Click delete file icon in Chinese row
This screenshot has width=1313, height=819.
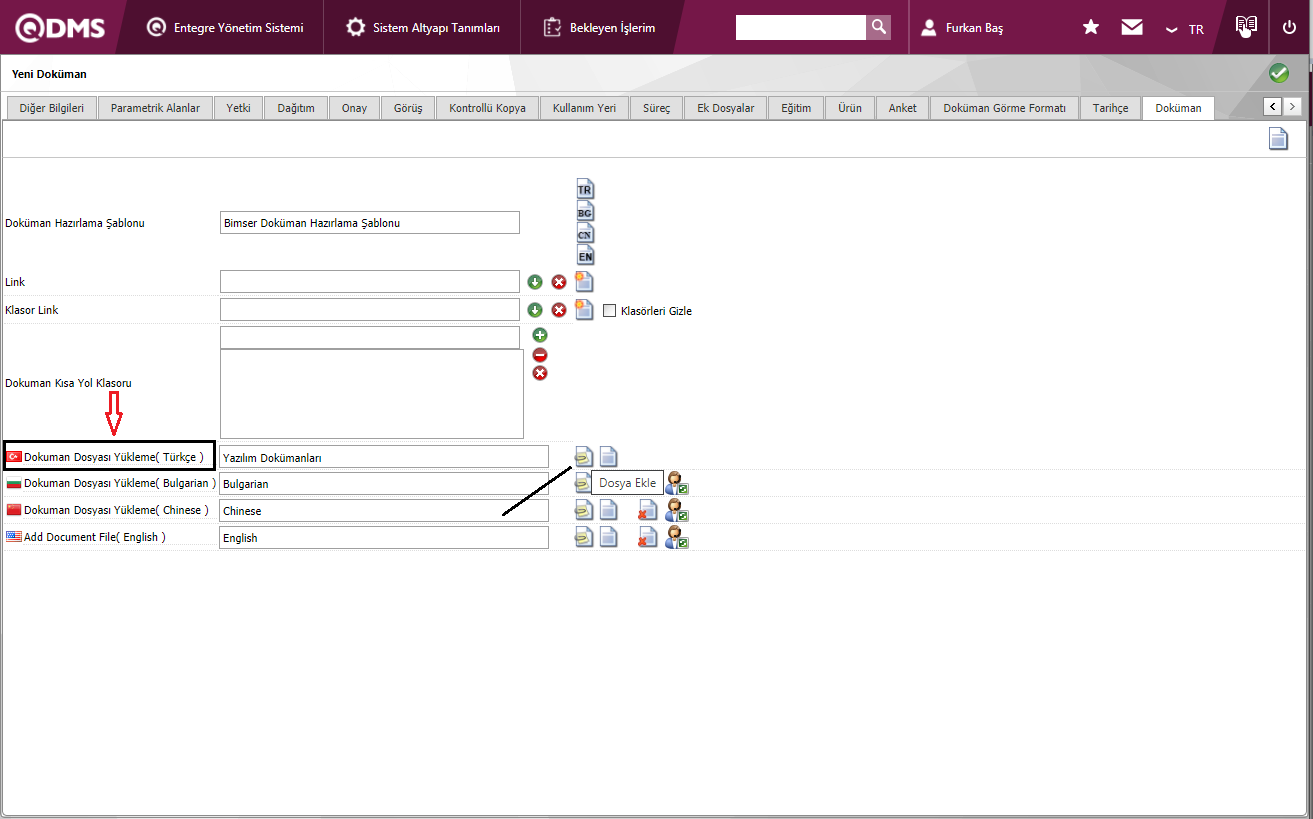click(x=647, y=511)
